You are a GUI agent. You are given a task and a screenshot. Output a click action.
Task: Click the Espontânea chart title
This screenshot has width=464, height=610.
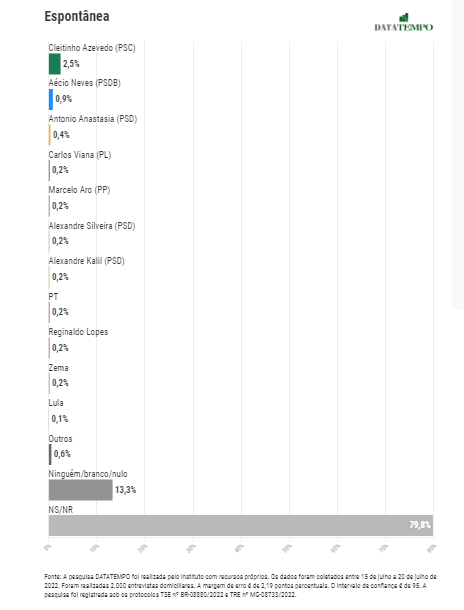pyautogui.click(x=77, y=16)
